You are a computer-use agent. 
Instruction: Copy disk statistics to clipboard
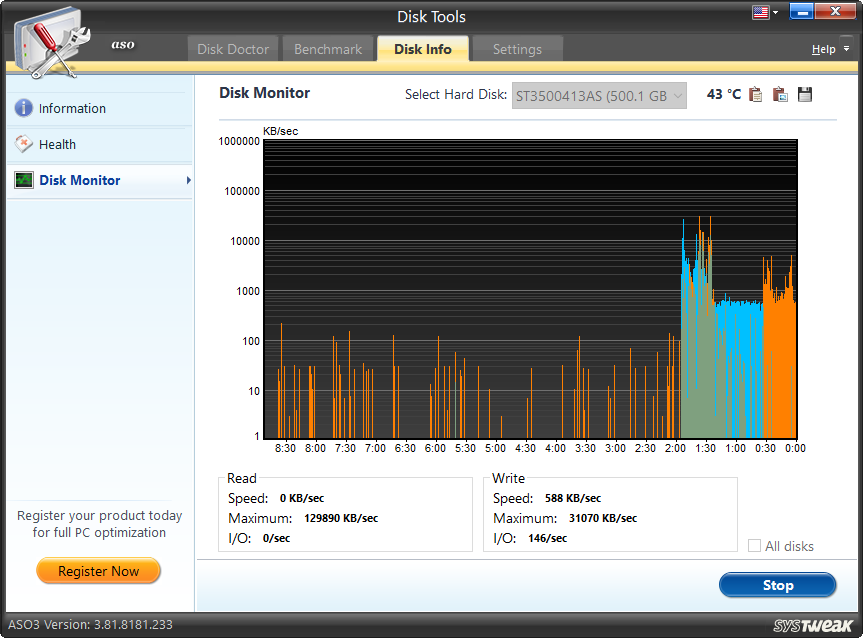[x=755, y=94]
